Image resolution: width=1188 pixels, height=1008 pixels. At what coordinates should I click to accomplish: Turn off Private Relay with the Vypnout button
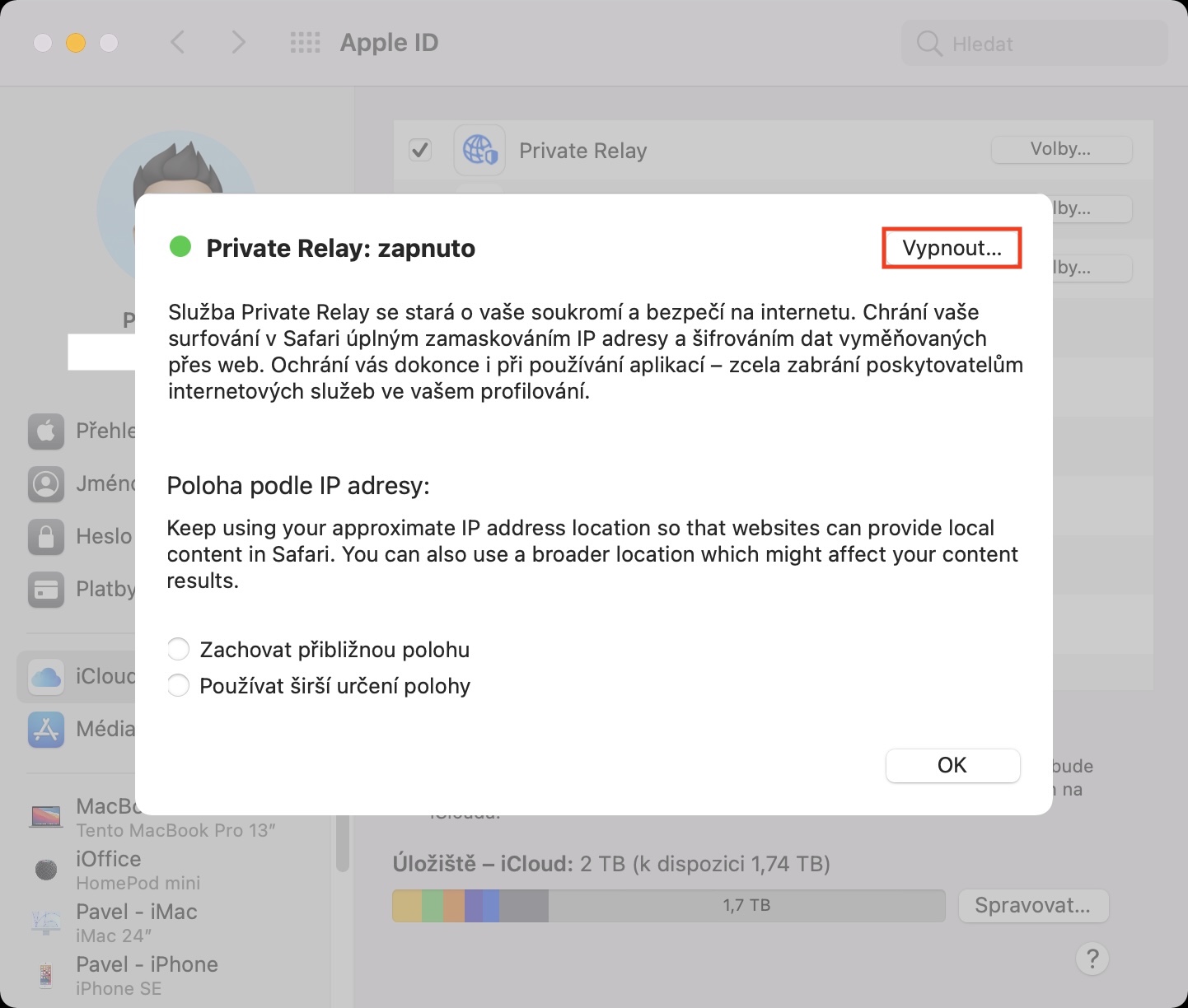point(952,248)
